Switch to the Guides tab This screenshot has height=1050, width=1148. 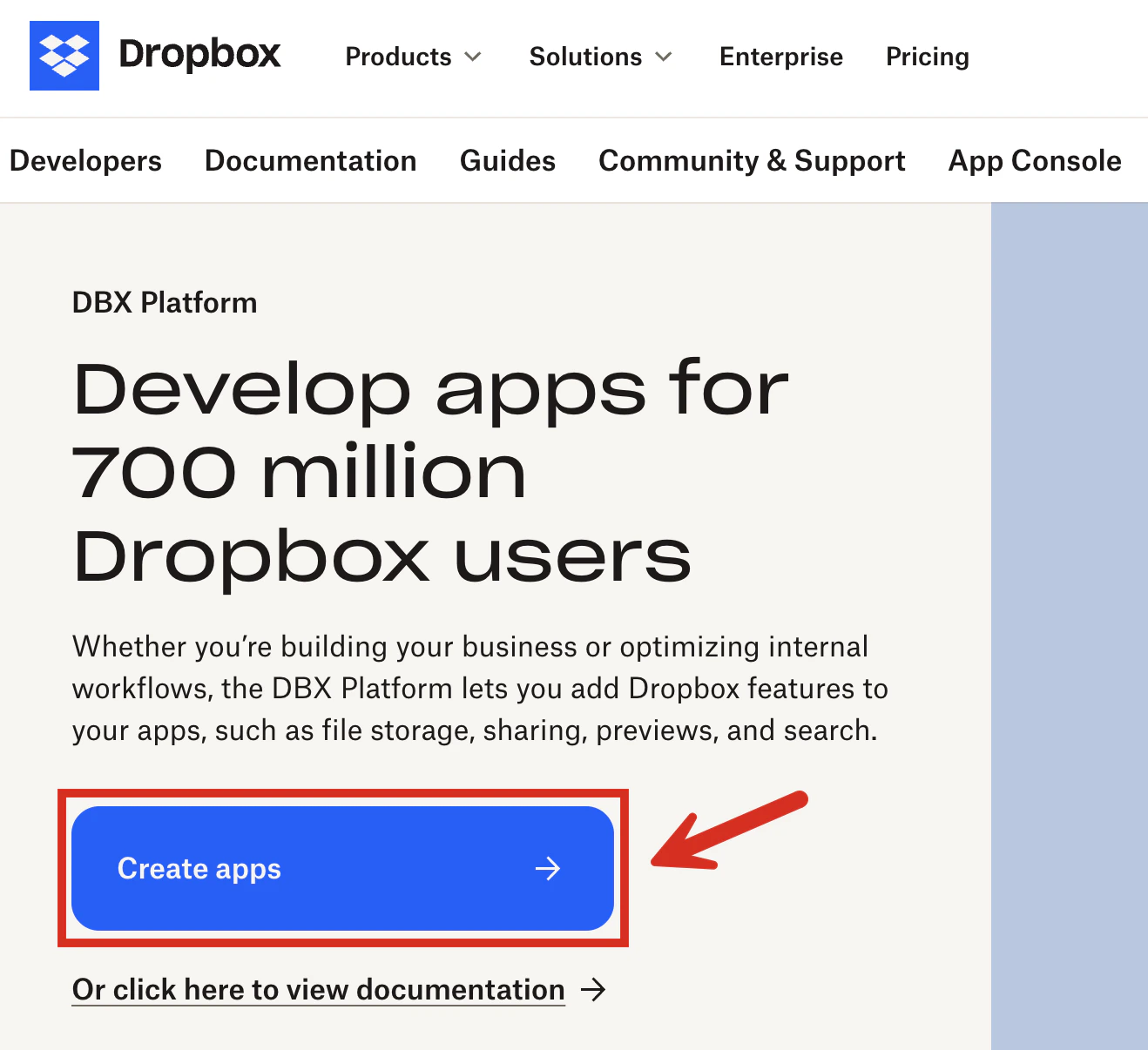[508, 160]
